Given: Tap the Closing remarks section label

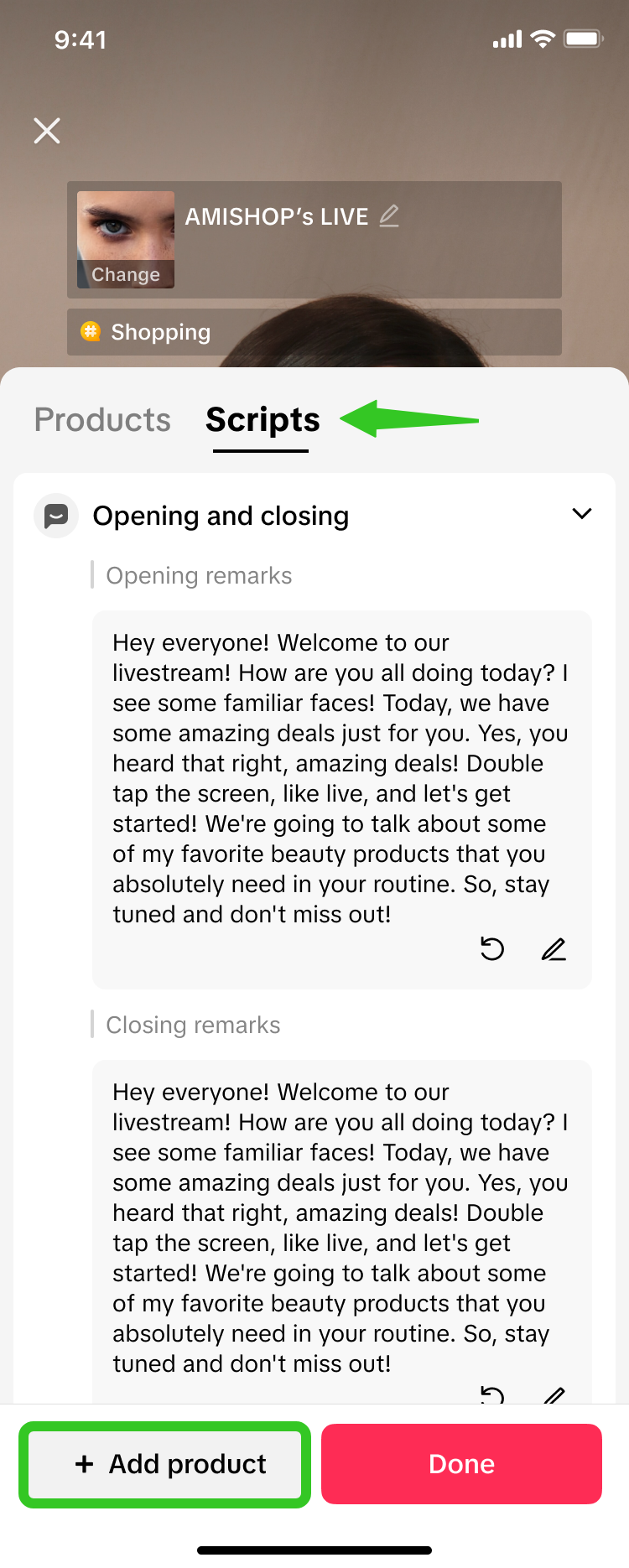Looking at the screenshot, I should [x=193, y=1025].
